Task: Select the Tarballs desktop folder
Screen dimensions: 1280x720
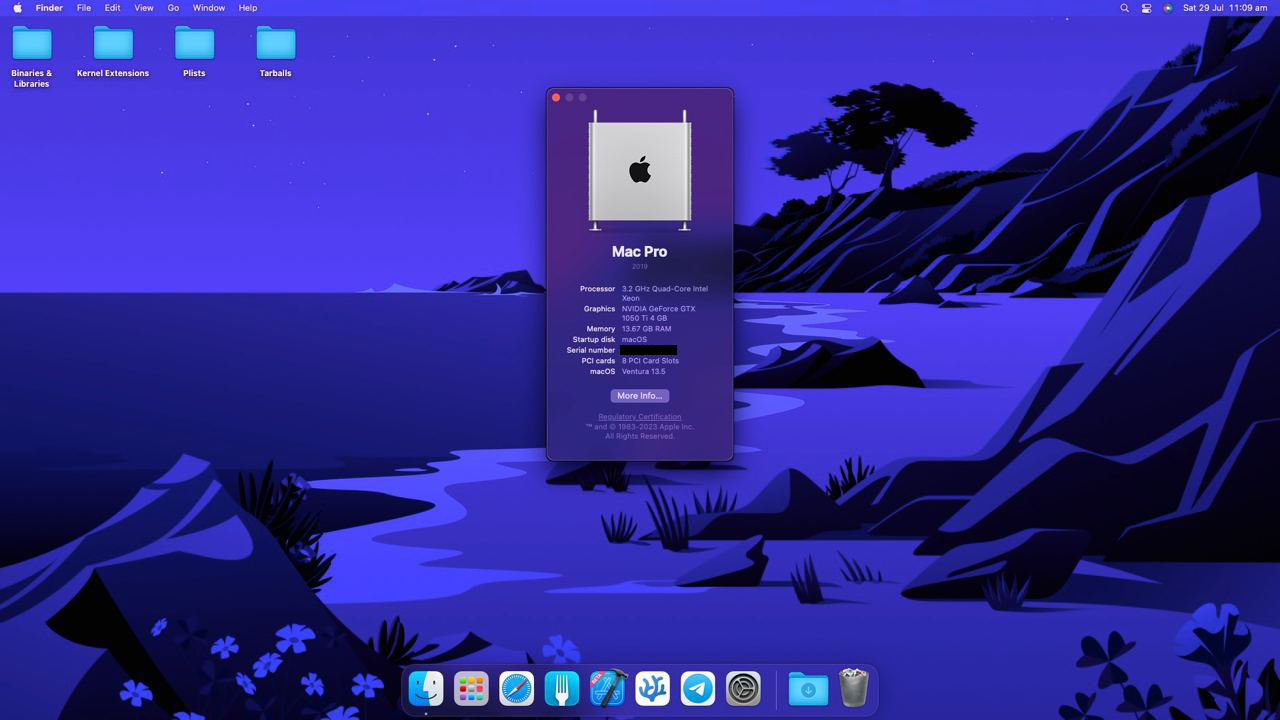Action: 275,52
